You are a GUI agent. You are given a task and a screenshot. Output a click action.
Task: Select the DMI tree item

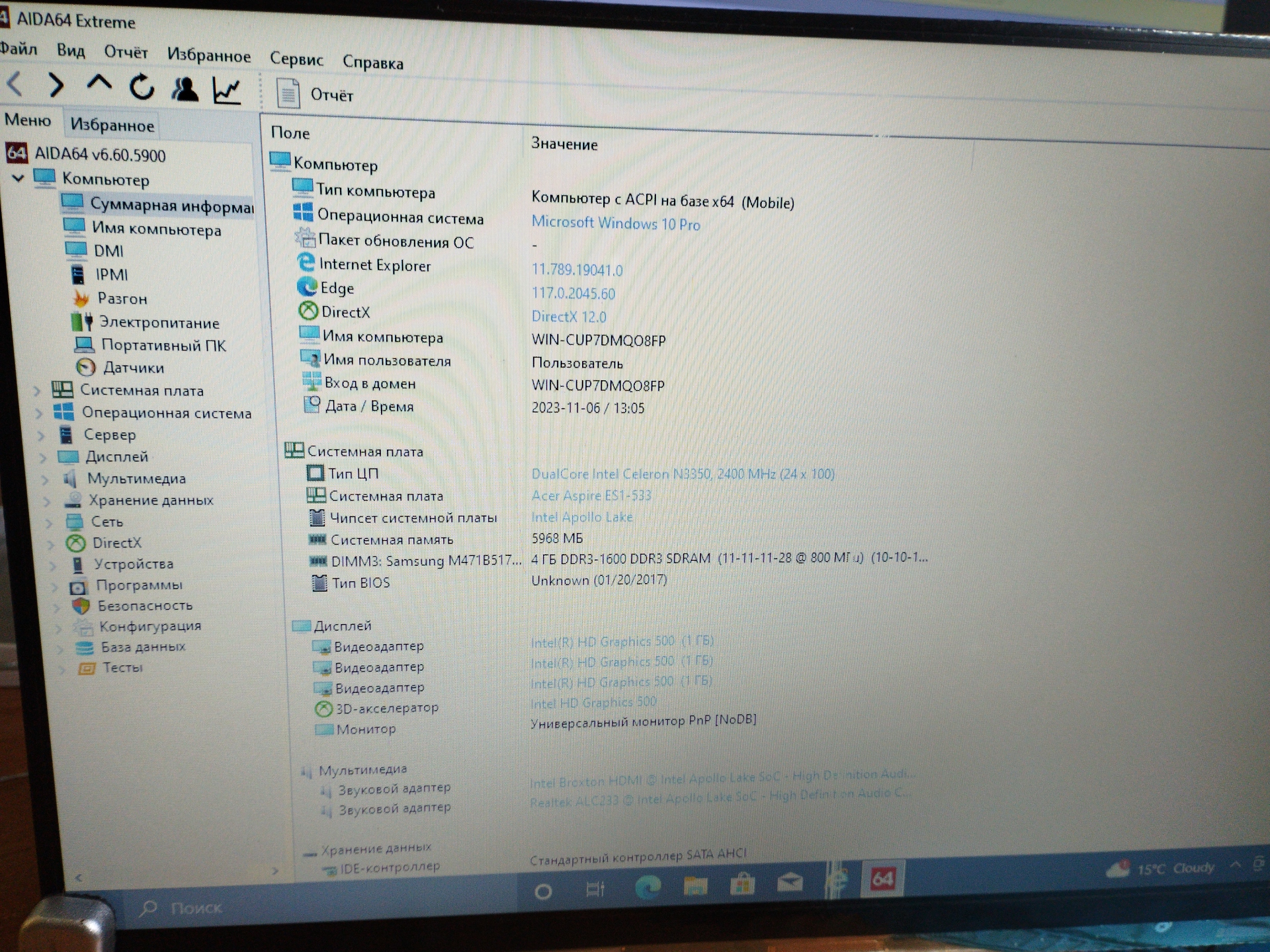(x=95, y=251)
